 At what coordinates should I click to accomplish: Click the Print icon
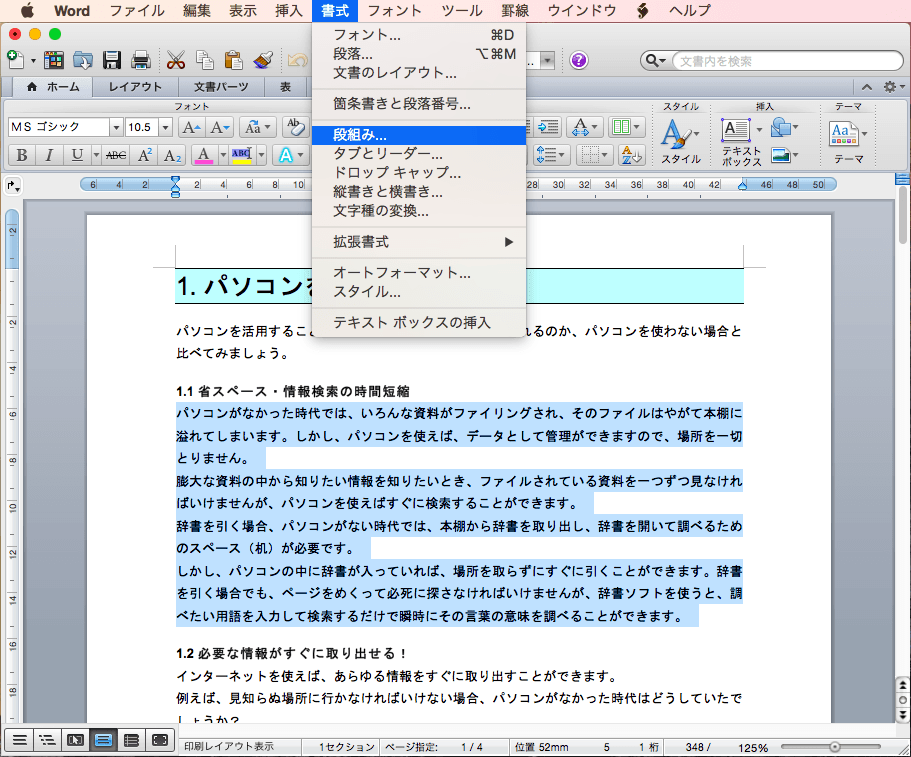(x=141, y=59)
